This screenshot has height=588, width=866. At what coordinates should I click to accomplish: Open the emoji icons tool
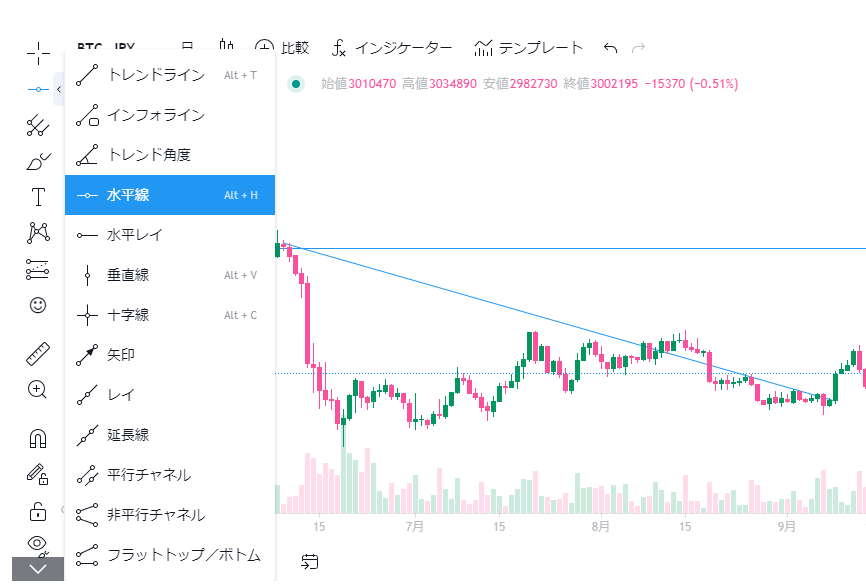(x=38, y=305)
